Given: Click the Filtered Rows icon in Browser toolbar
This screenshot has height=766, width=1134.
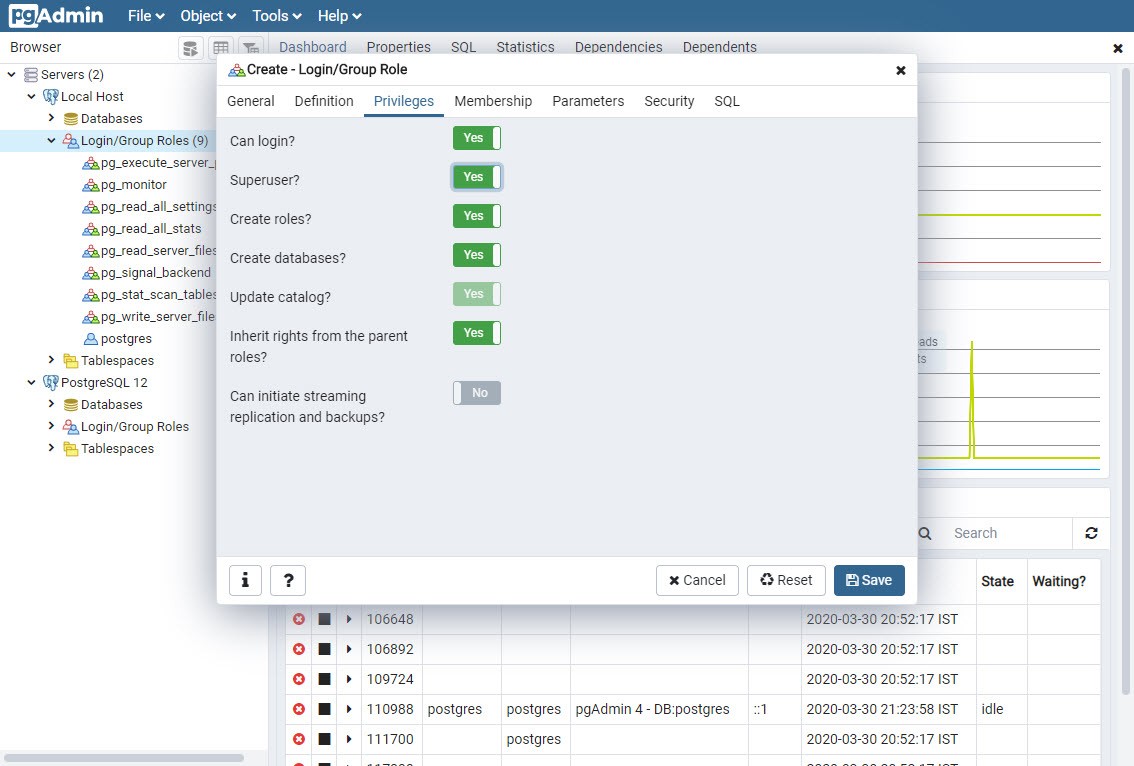Looking at the screenshot, I should [x=251, y=48].
